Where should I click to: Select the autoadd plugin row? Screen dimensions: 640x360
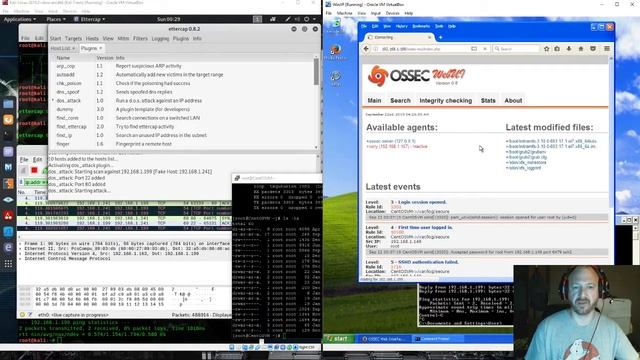click(183, 75)
